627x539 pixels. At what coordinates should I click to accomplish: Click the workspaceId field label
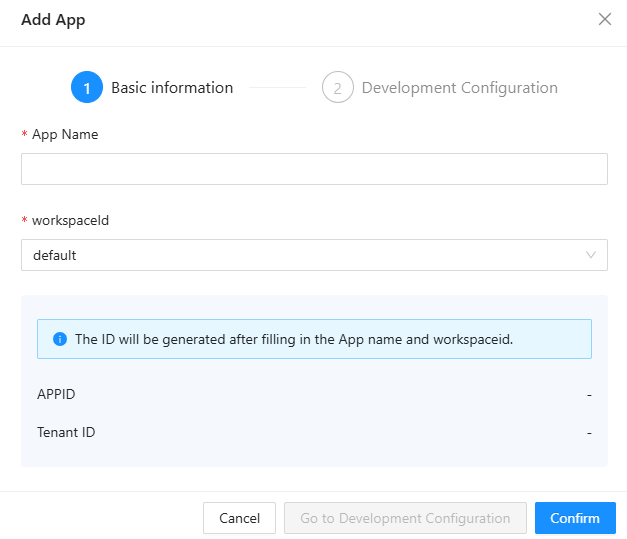click(x=70, y=220)
